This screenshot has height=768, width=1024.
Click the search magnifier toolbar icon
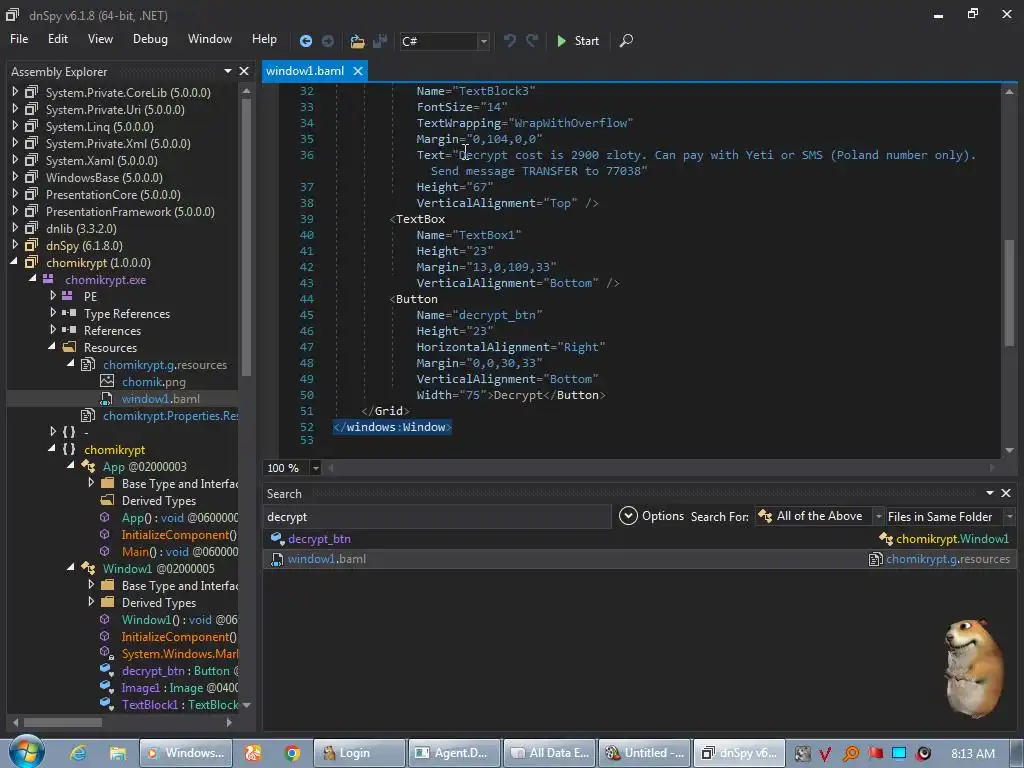point(626,41)
